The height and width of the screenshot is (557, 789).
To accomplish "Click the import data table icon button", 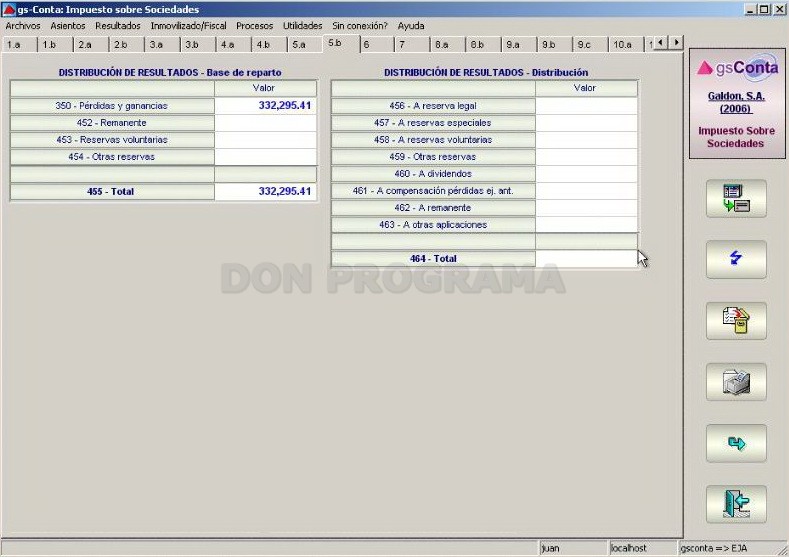I will tap(736, 199).
